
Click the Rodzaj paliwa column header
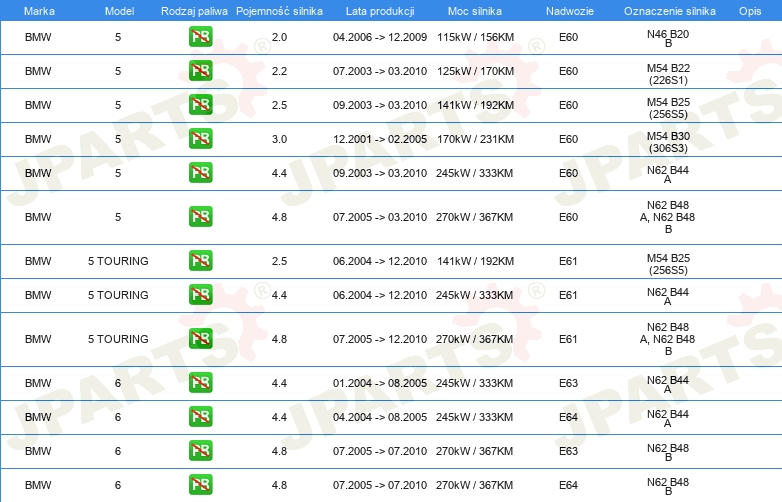[x=194, y=11]
